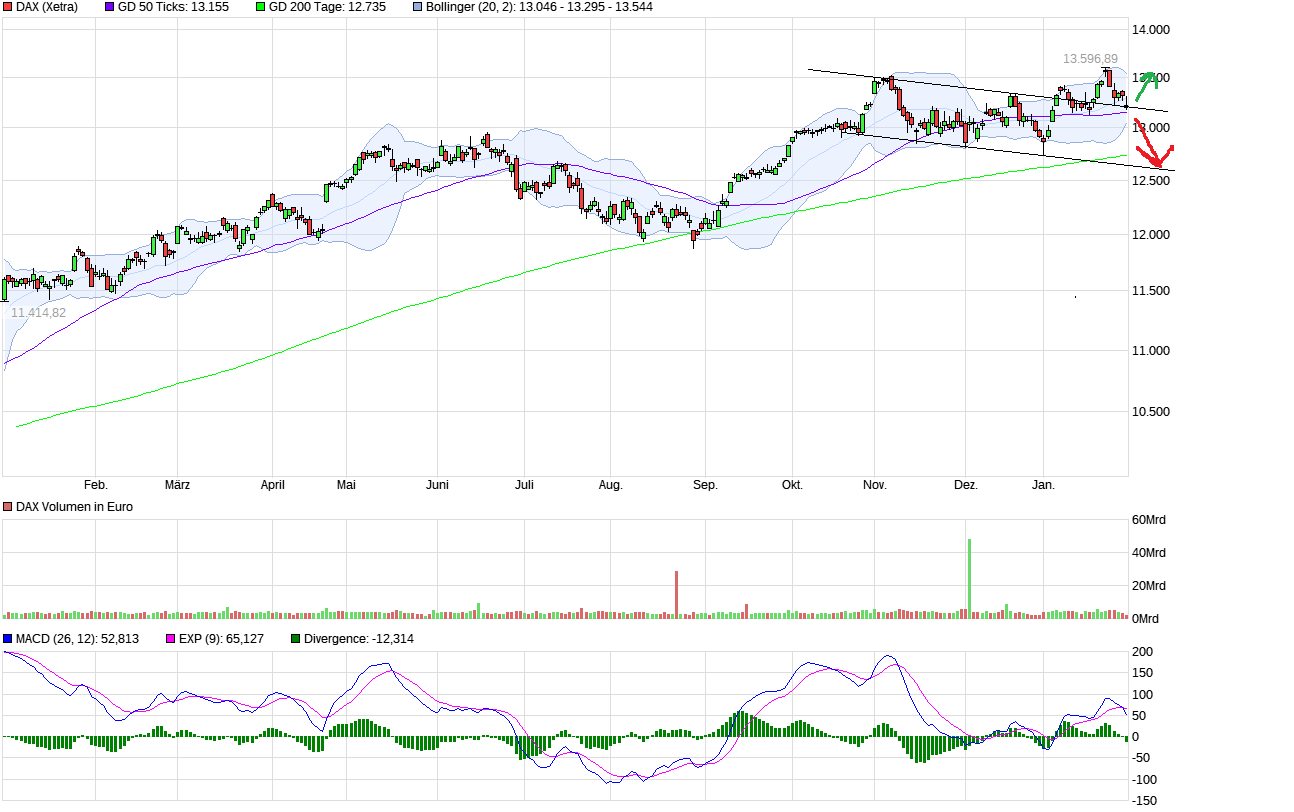1294x812 pixels.
Task: Click the 'Juli' month axis label
Action: pos(524,485)
